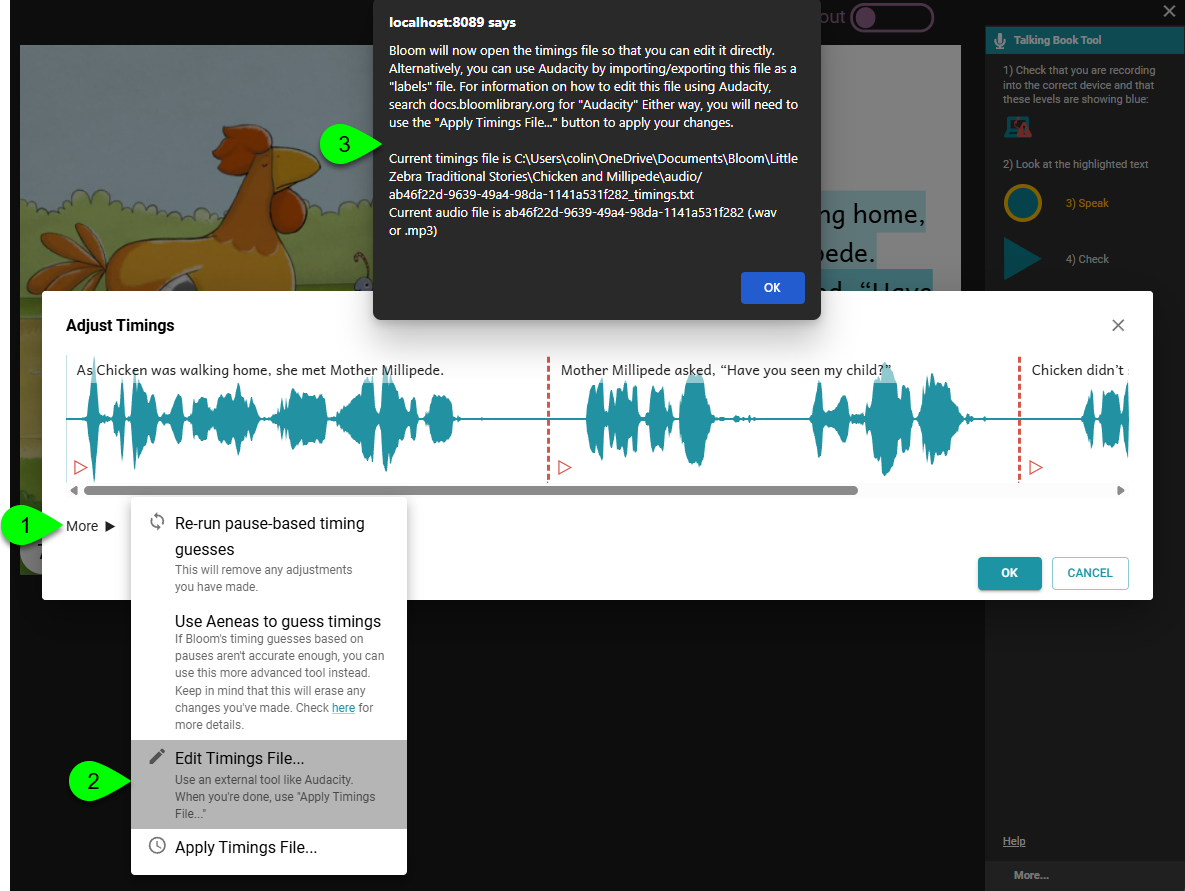Expand the More menu in Adjust Timings
1185x891 pixels.
(x=91, y=526)
